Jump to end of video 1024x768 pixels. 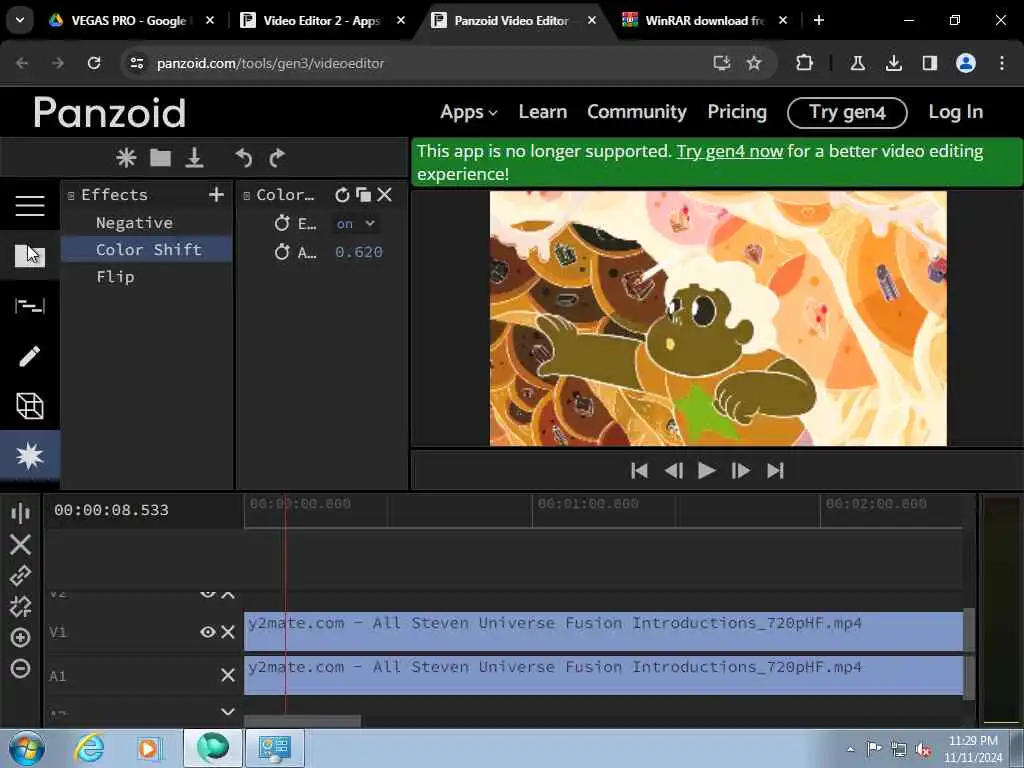(775, 471)
